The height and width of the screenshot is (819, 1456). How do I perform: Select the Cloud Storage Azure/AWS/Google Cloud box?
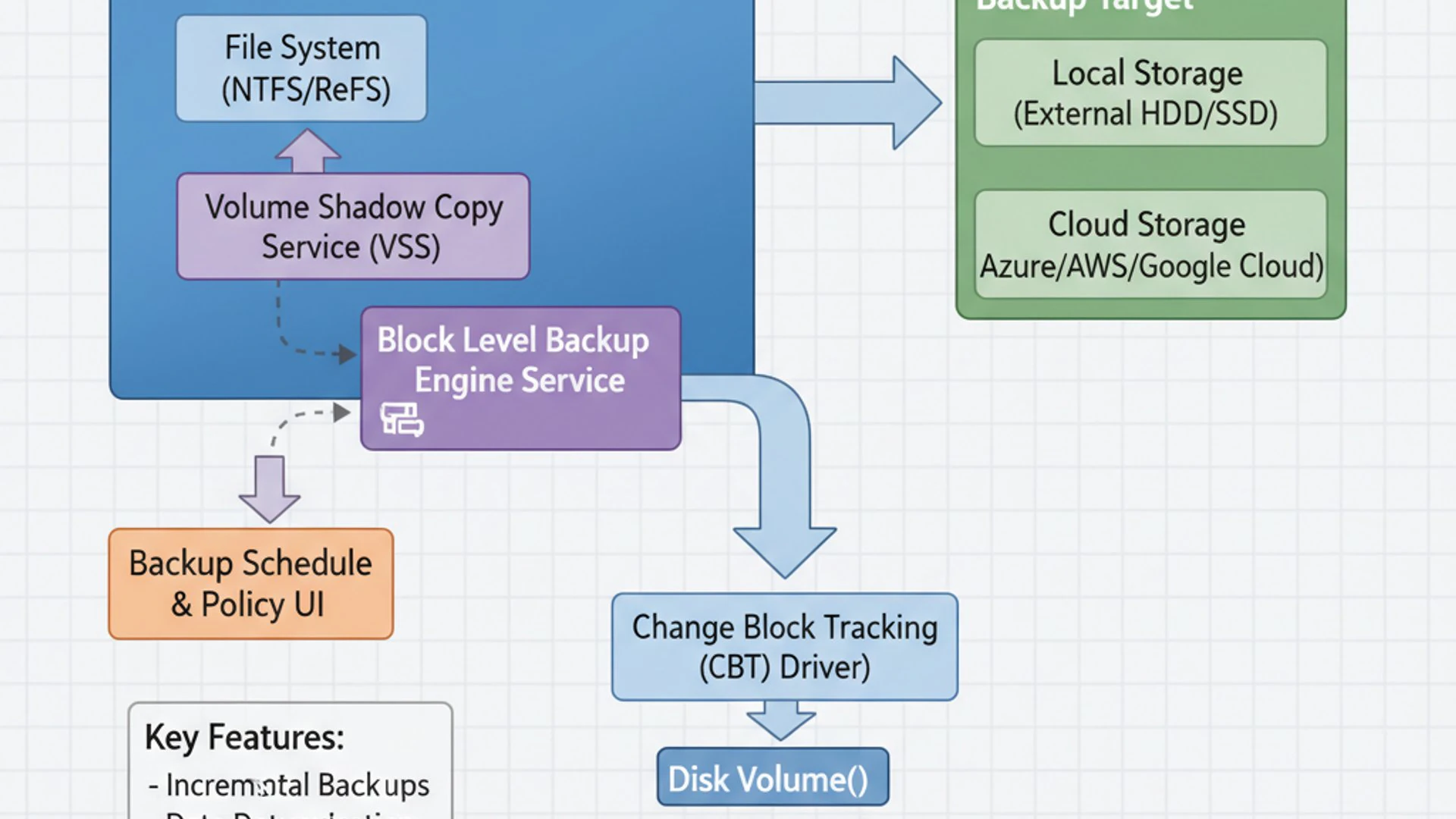coord(1150,244)
